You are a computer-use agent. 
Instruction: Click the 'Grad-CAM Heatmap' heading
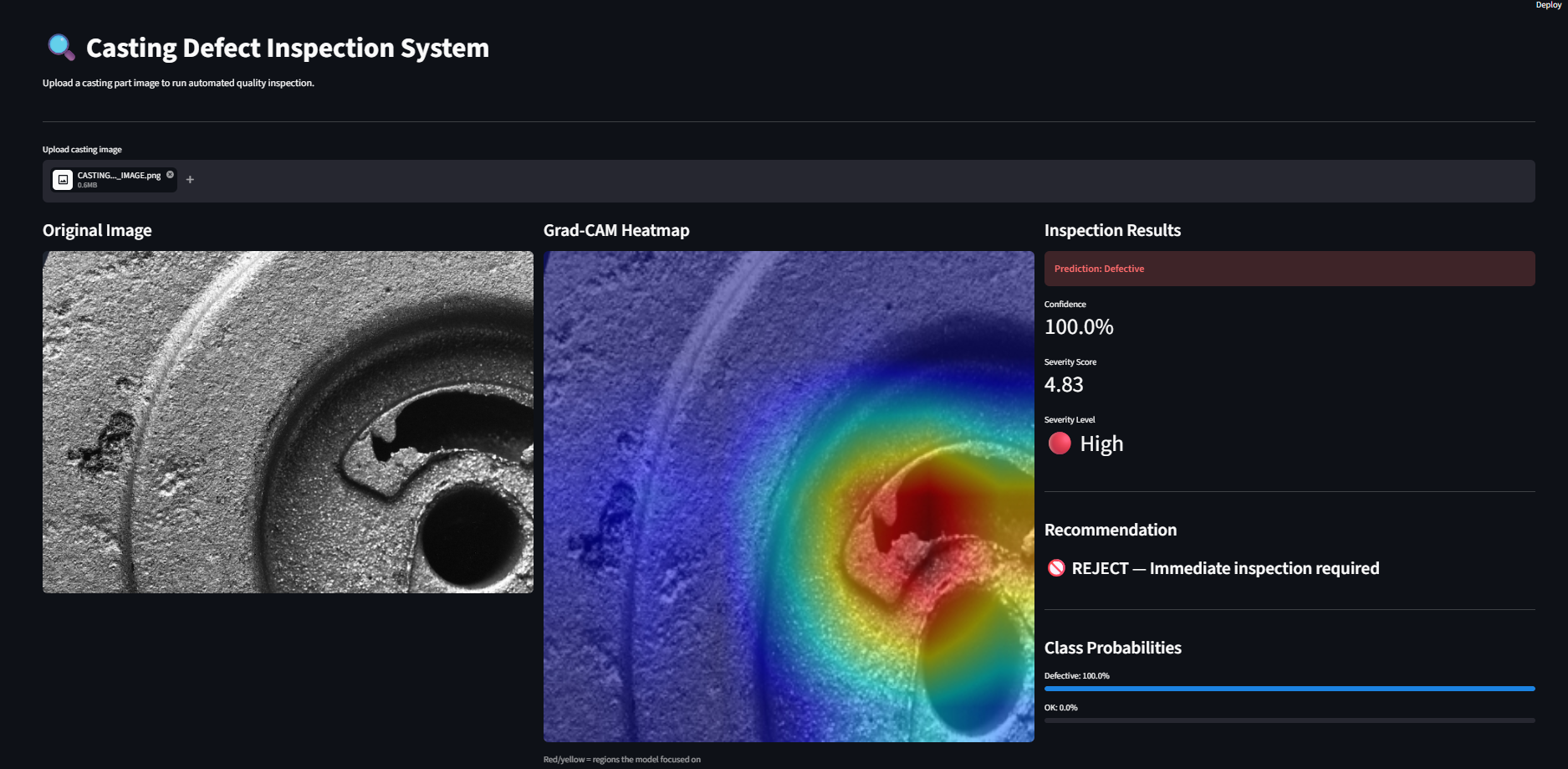pos(616,230)
